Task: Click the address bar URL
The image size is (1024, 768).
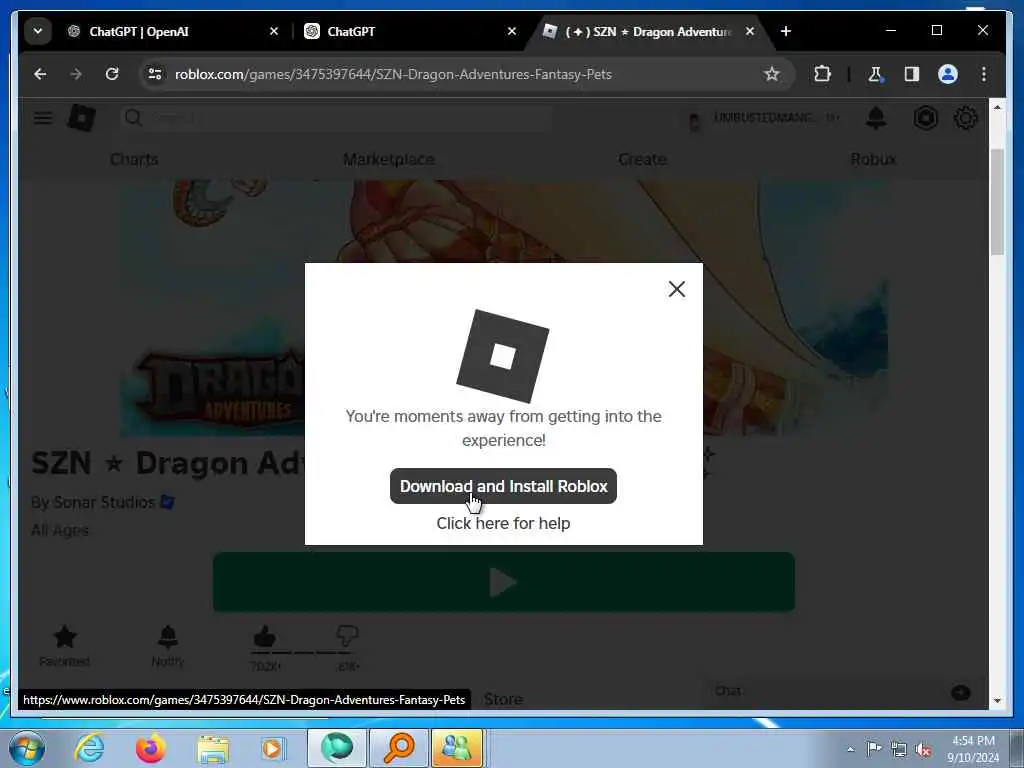Action: tap(393, 74)
